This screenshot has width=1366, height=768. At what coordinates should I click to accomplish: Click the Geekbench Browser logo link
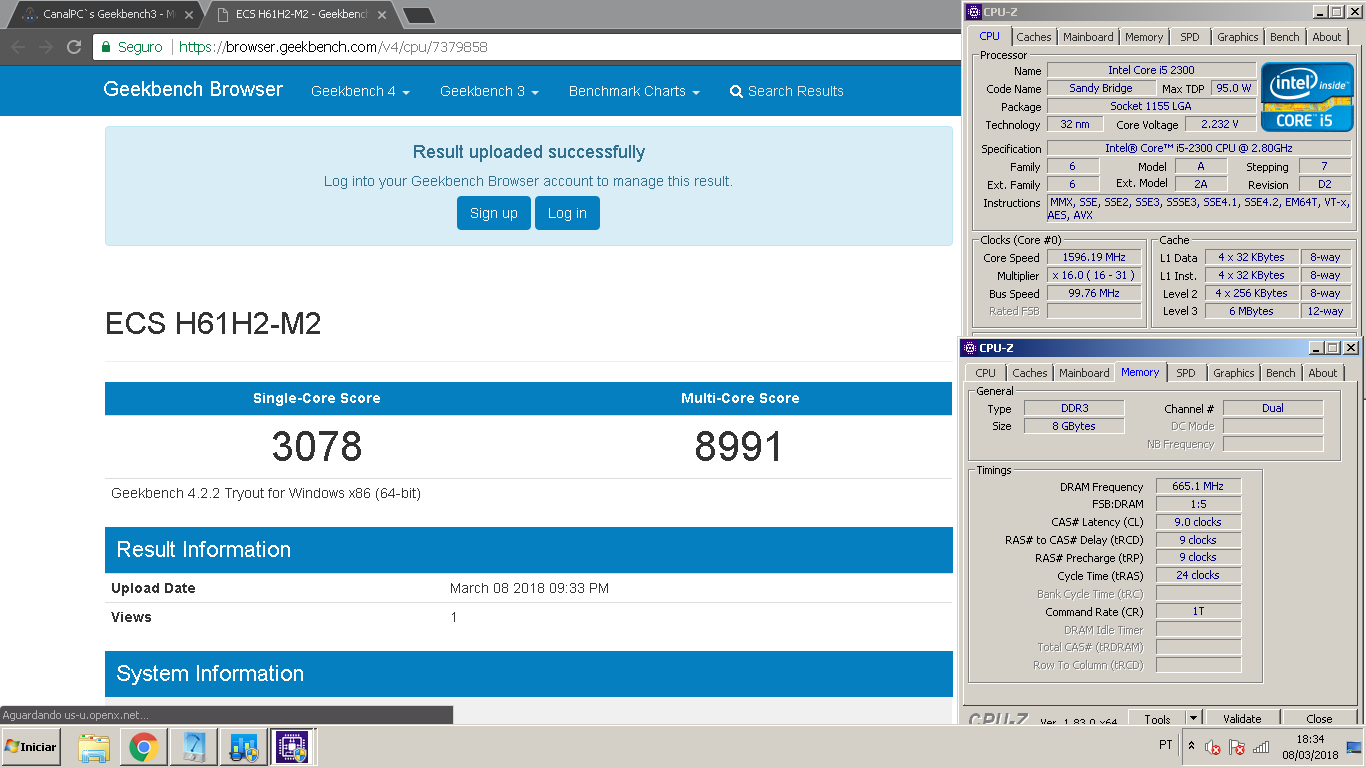(x=193, y=89)
